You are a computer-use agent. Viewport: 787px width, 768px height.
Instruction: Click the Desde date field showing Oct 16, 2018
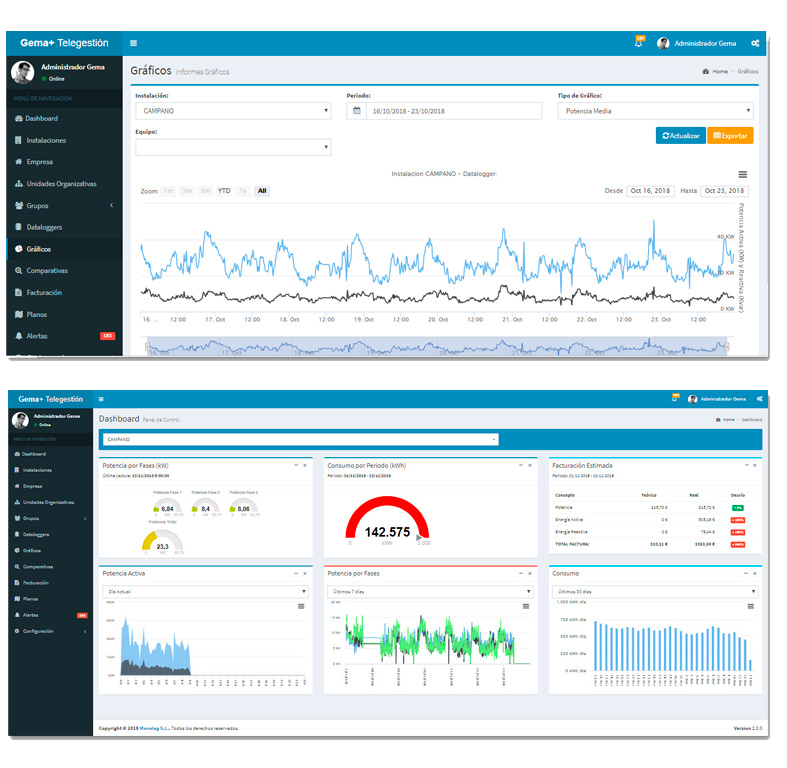tap(650, 191)
